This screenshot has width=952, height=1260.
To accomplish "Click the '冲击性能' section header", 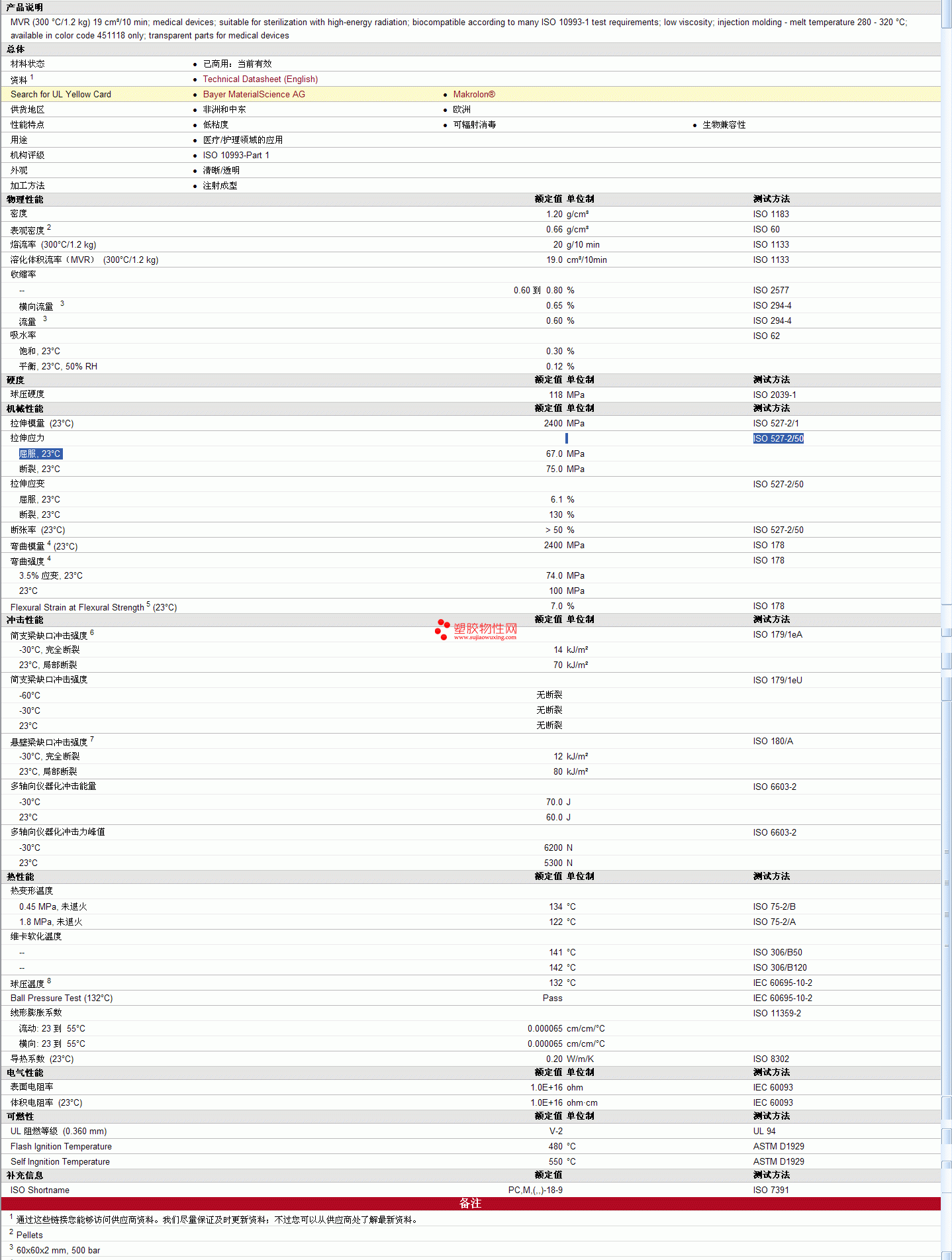I will click(x=25, y=620).
